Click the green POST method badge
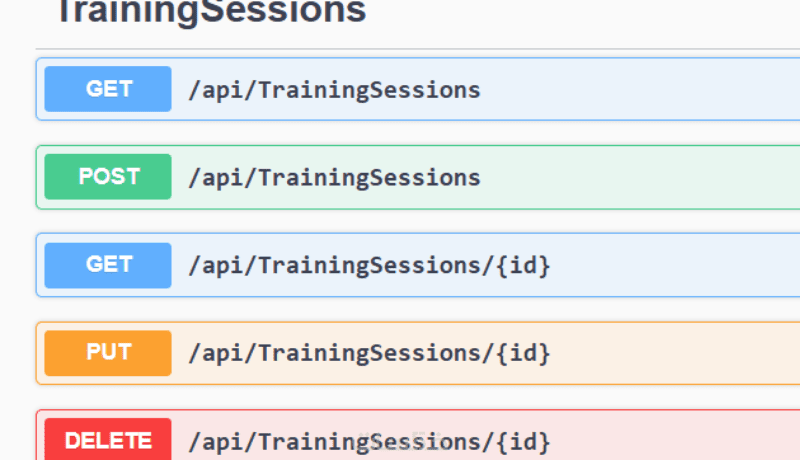Screen dimensions: 800x460 [108, 177]
